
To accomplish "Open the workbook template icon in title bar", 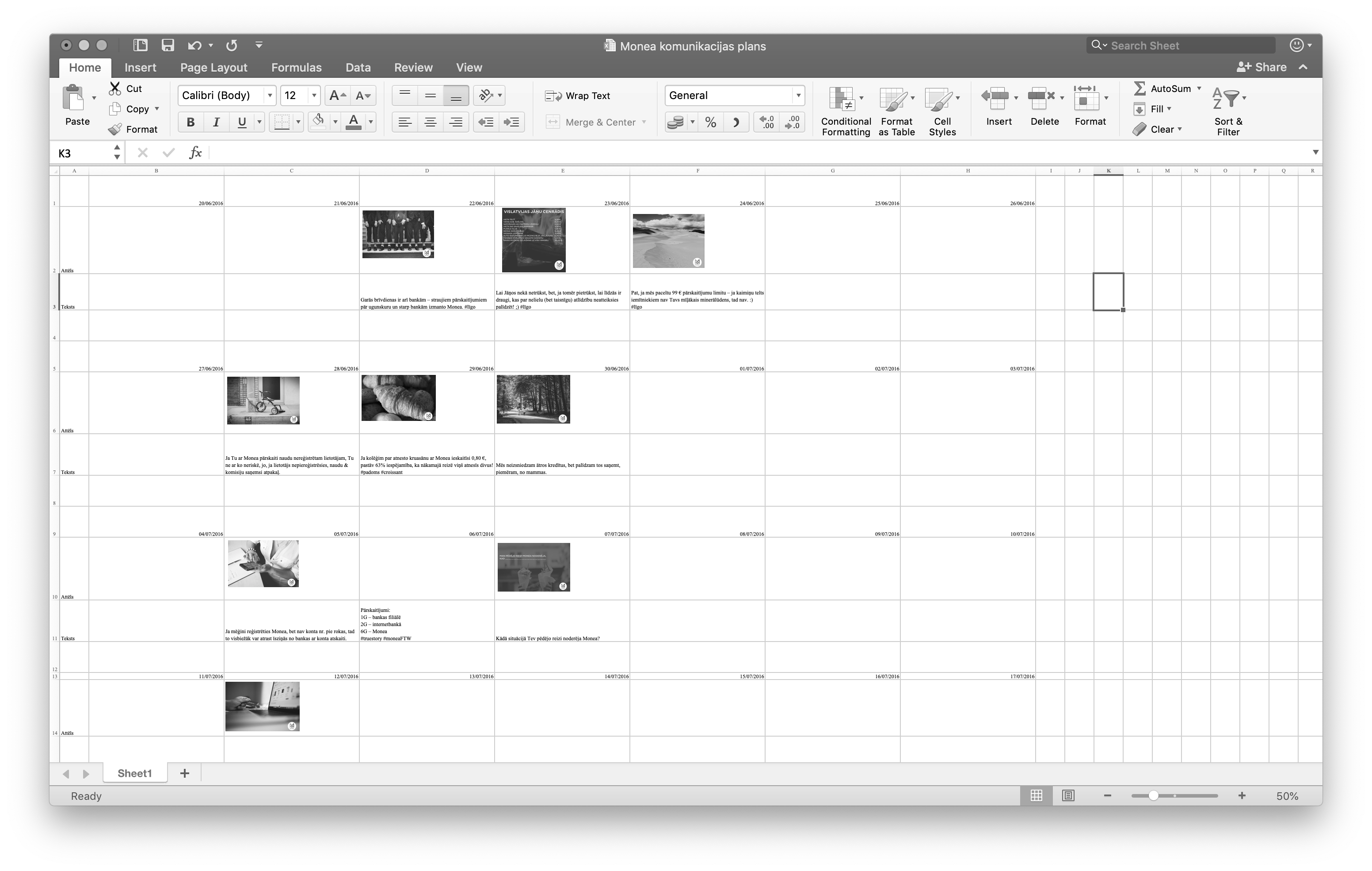I will pos(140,45).
